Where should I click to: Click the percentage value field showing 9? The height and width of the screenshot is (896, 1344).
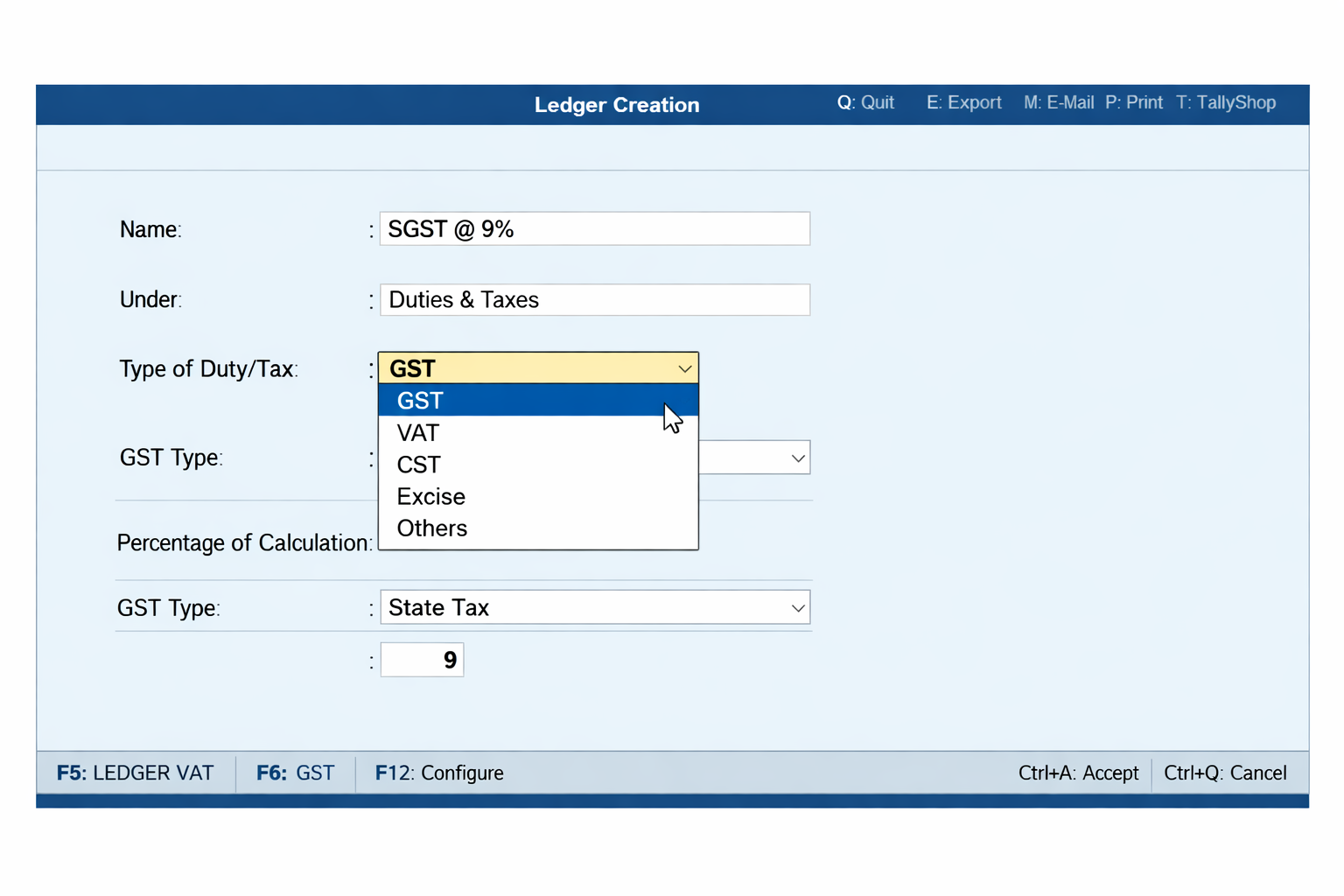point(422,659)
